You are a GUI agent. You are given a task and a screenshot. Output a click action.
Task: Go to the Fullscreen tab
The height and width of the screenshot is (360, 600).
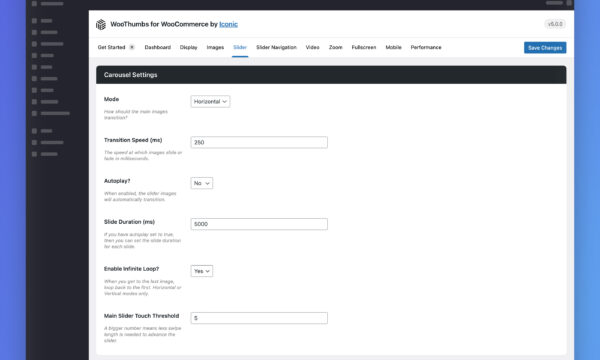(364, 47)
